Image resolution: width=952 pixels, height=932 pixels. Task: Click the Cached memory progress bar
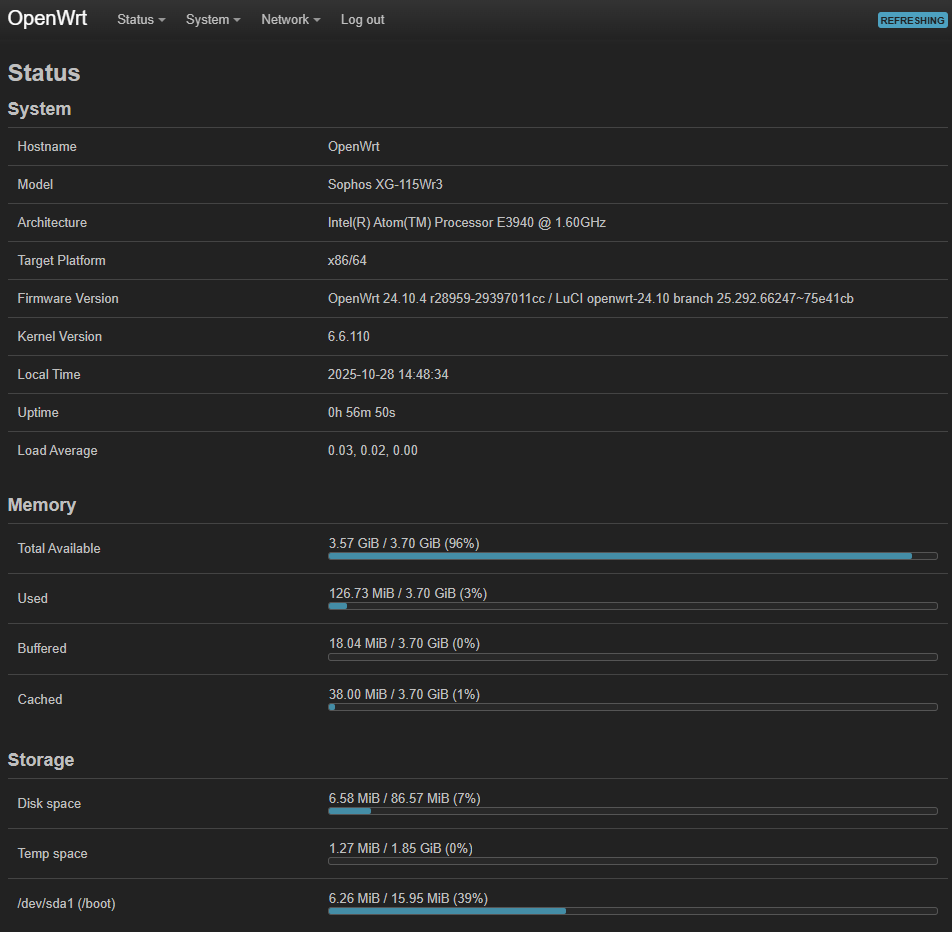coord(632,706)
